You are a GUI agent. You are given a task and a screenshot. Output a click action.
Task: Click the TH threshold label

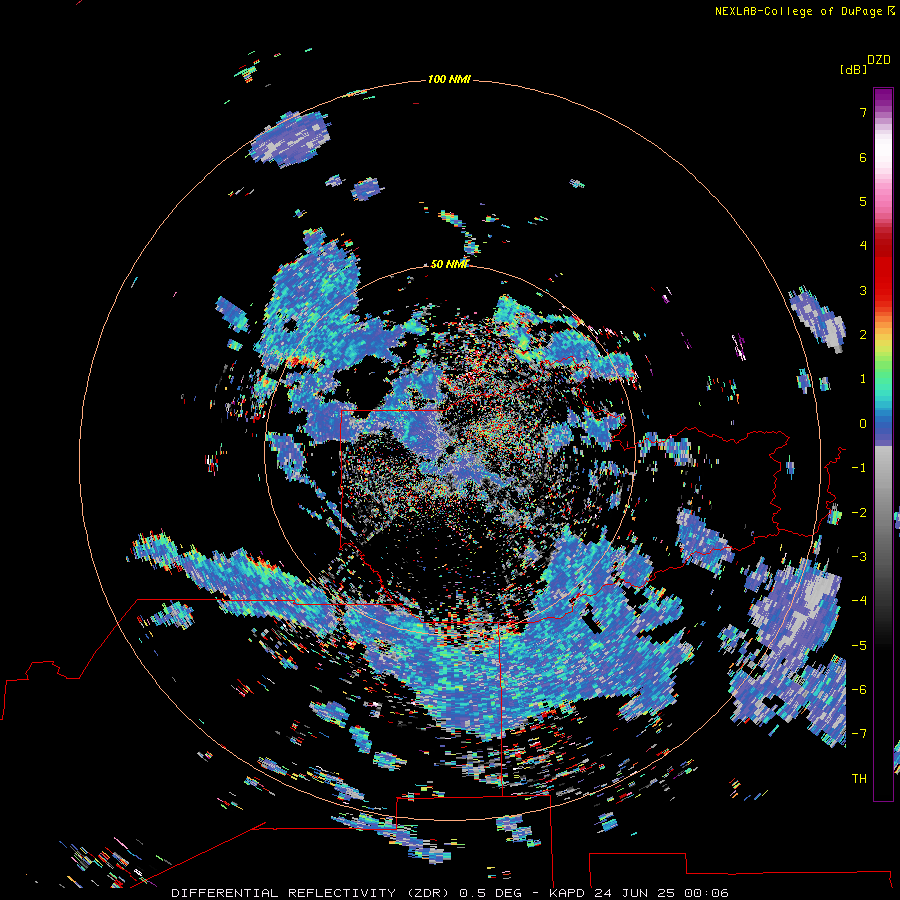pyautogui.click(x=859, y=779)
